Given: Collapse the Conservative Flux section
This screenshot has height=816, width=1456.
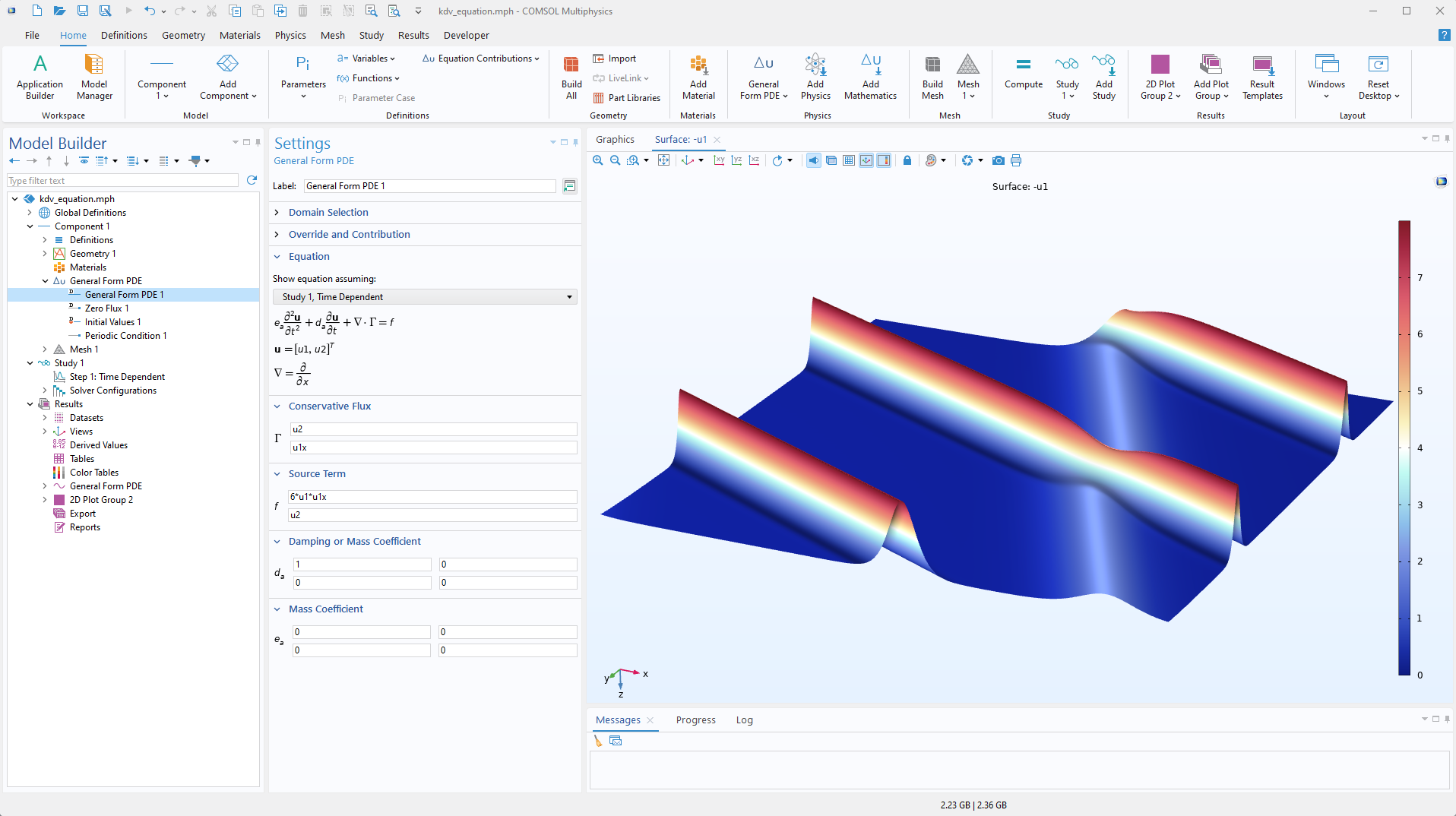Looking at the screenshot, I should pyautogui.click(x=329, y=406).
